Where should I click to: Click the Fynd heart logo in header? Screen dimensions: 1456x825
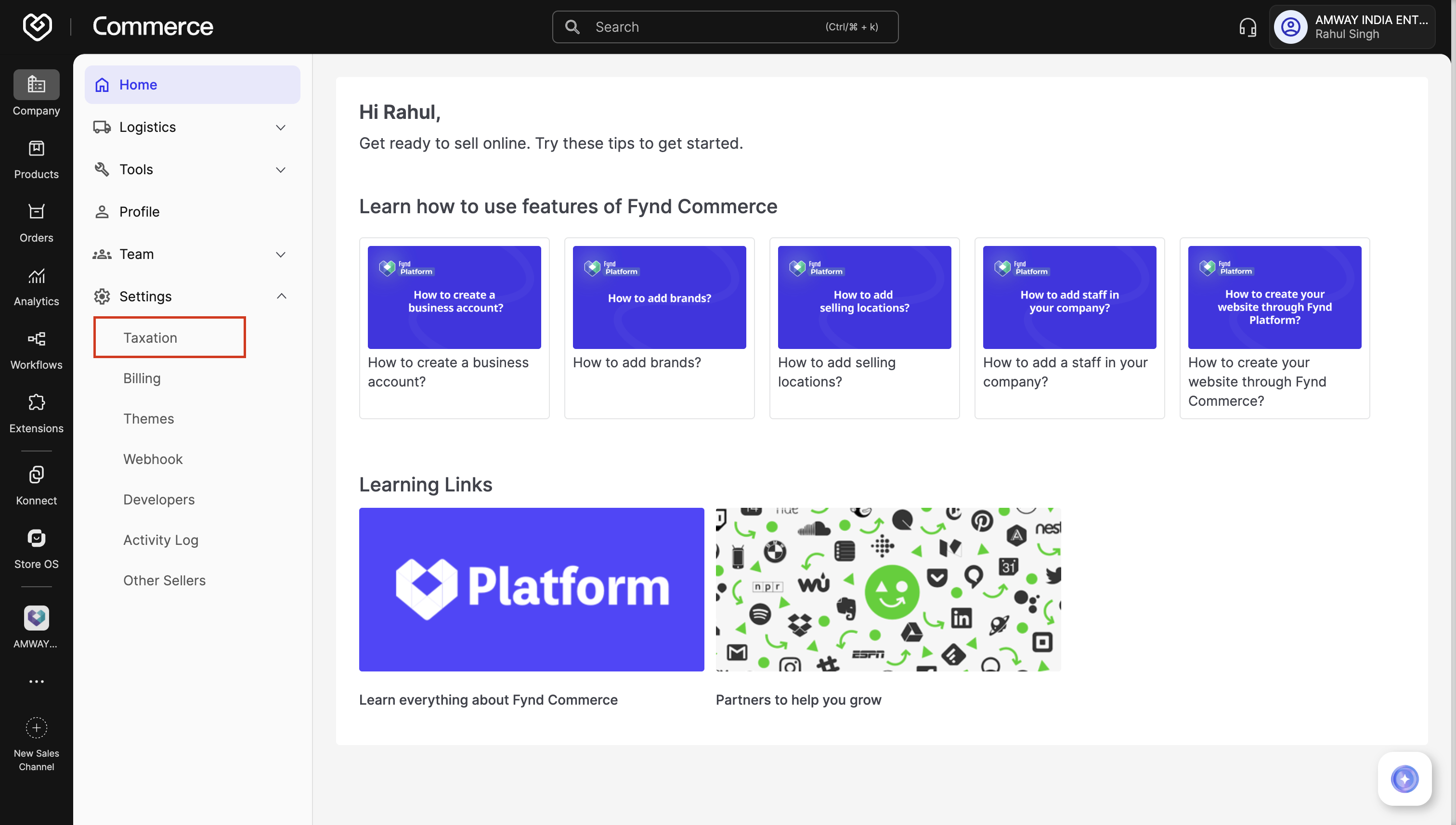coord(38,26)
